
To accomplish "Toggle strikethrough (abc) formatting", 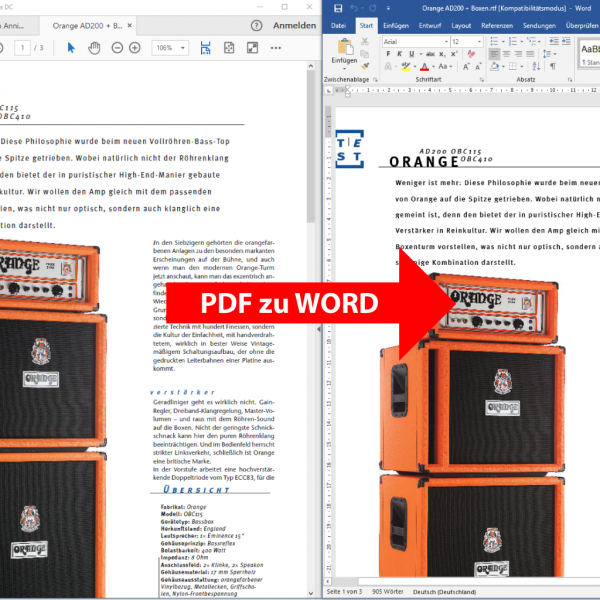I will [x=430, y=54].
